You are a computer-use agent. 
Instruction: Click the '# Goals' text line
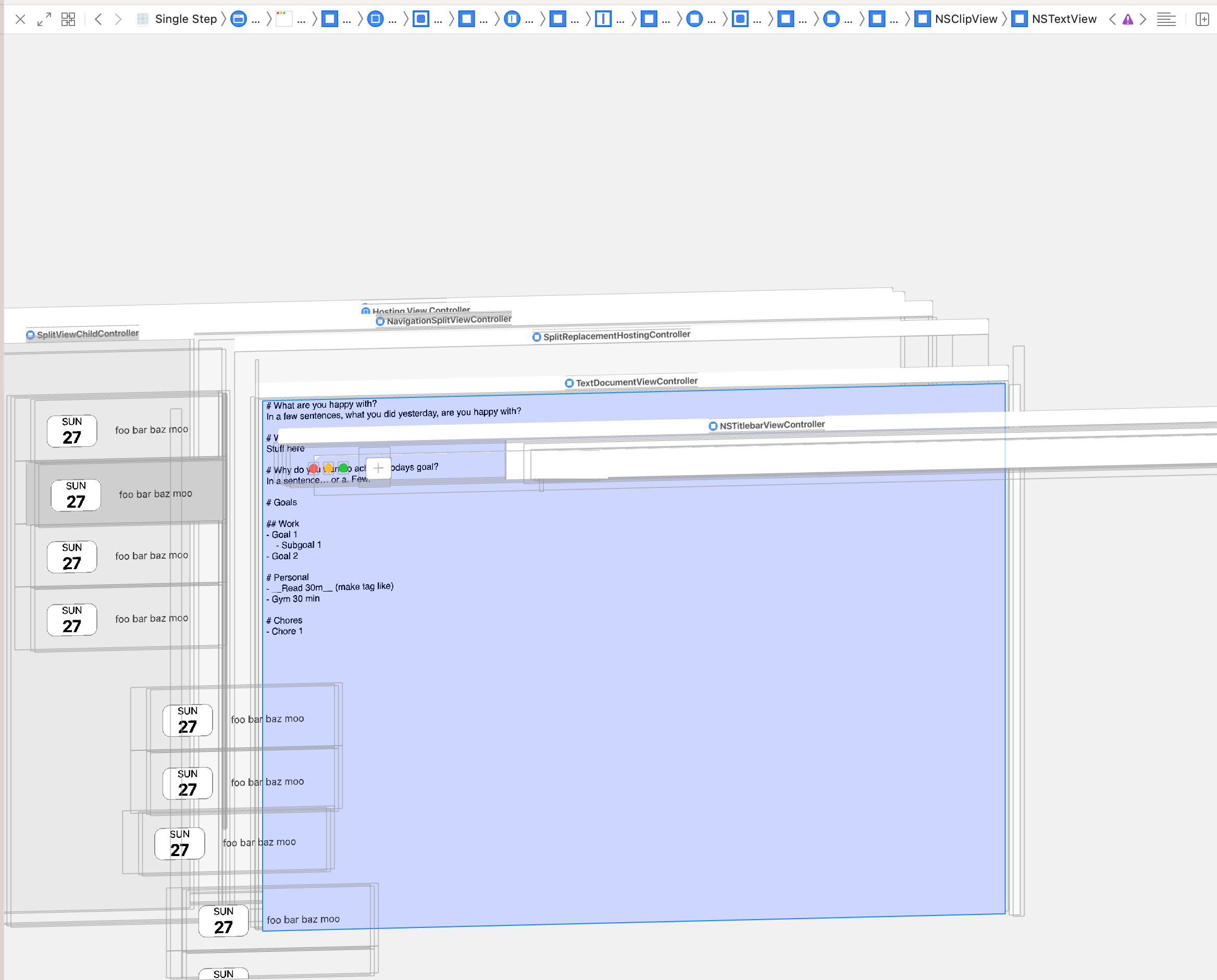(x=282, y=502)
